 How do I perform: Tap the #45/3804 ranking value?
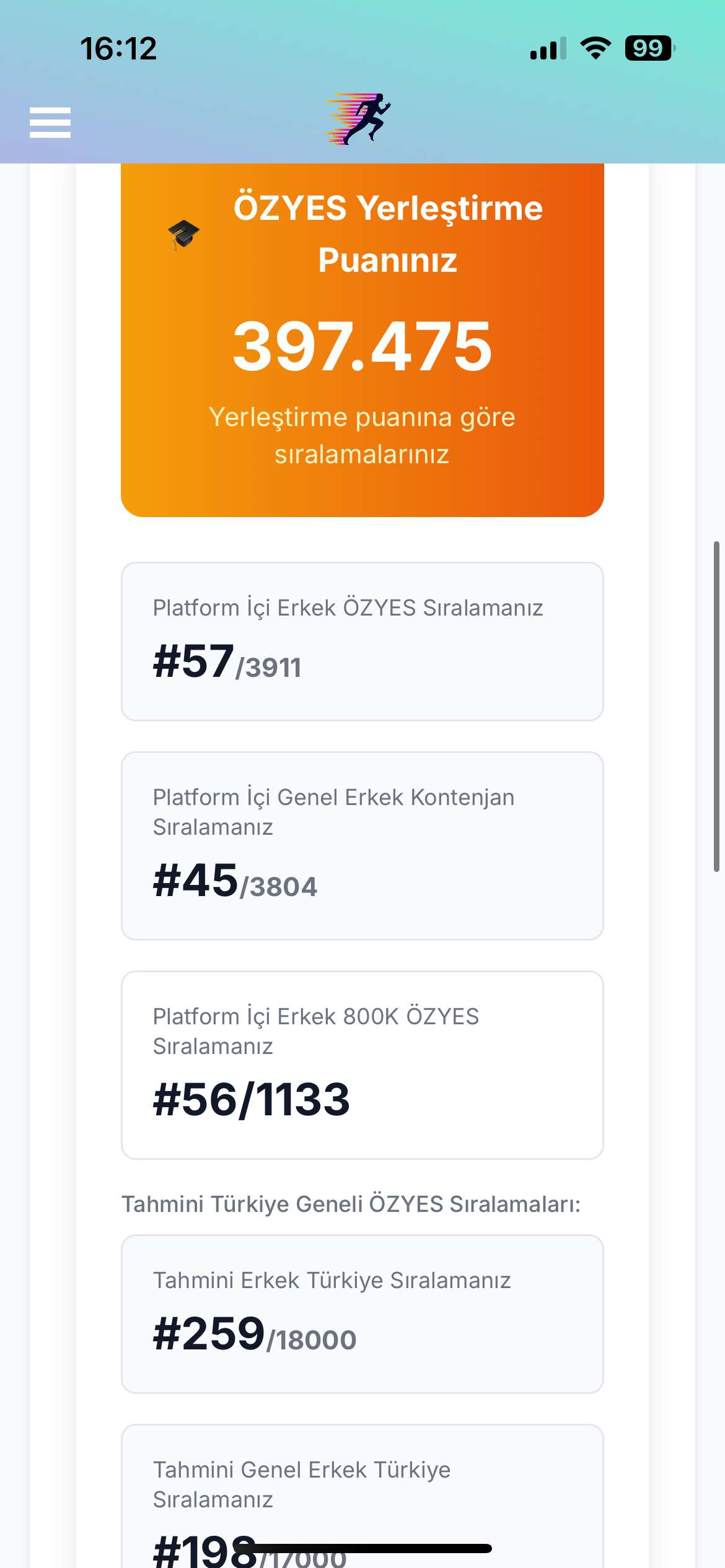235,881
